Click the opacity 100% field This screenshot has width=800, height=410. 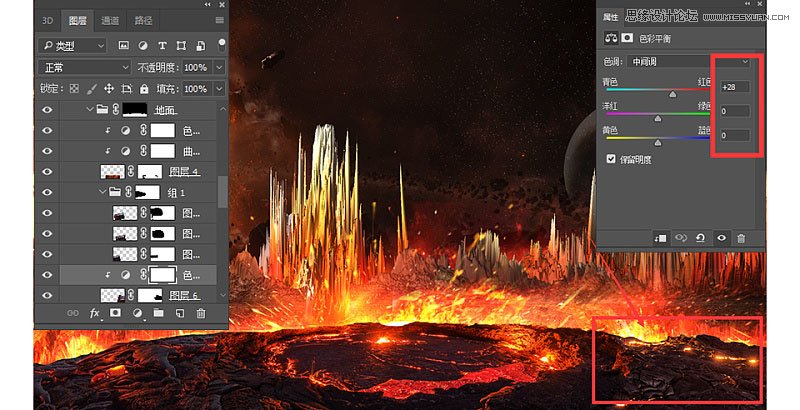(198, 67)
